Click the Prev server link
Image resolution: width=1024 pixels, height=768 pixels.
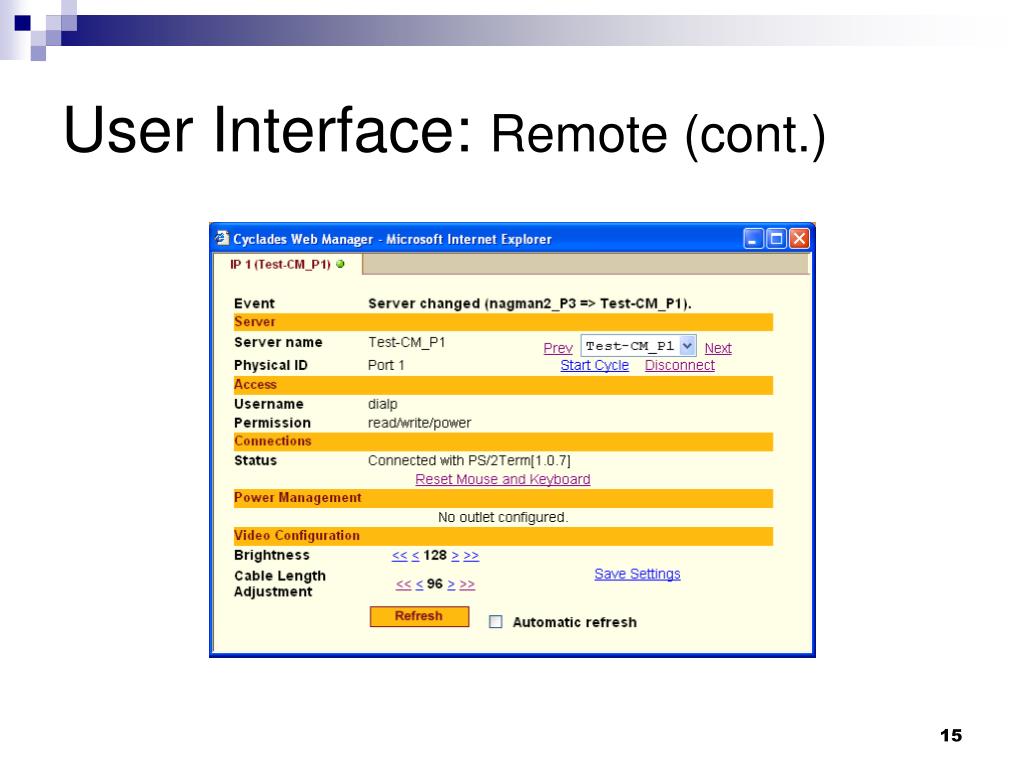coord(558,348)
